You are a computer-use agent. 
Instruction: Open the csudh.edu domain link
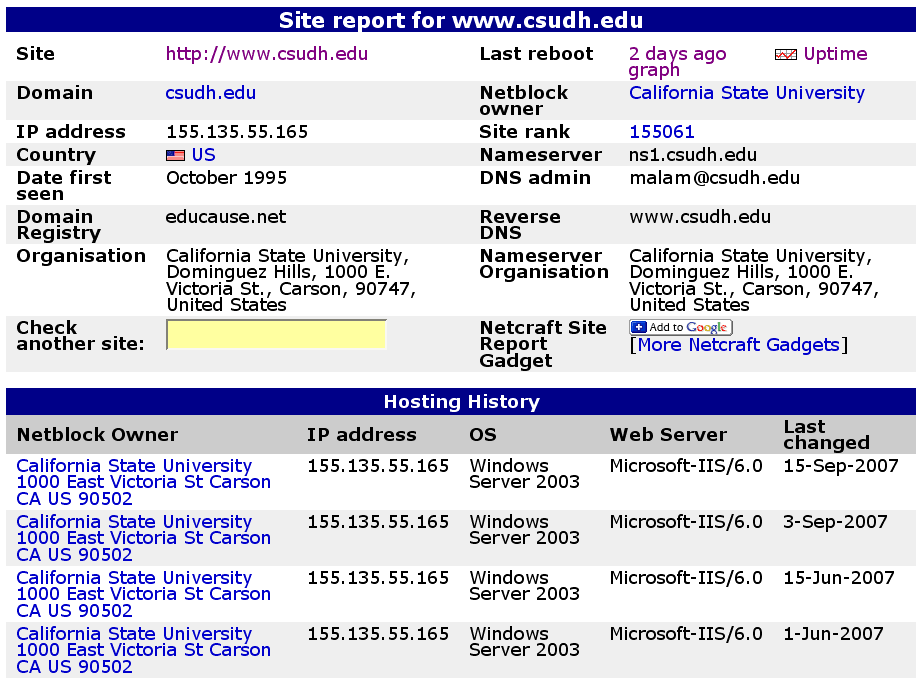(x=210, y=93)
